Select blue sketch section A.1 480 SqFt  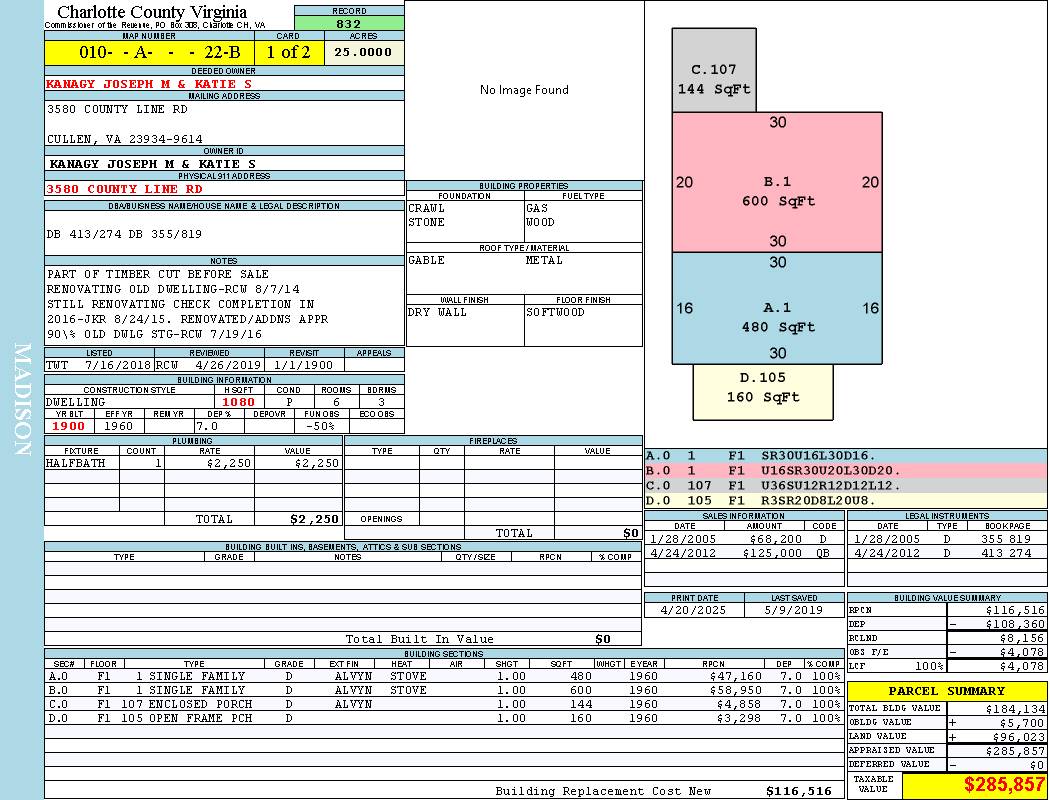point(777,308)
